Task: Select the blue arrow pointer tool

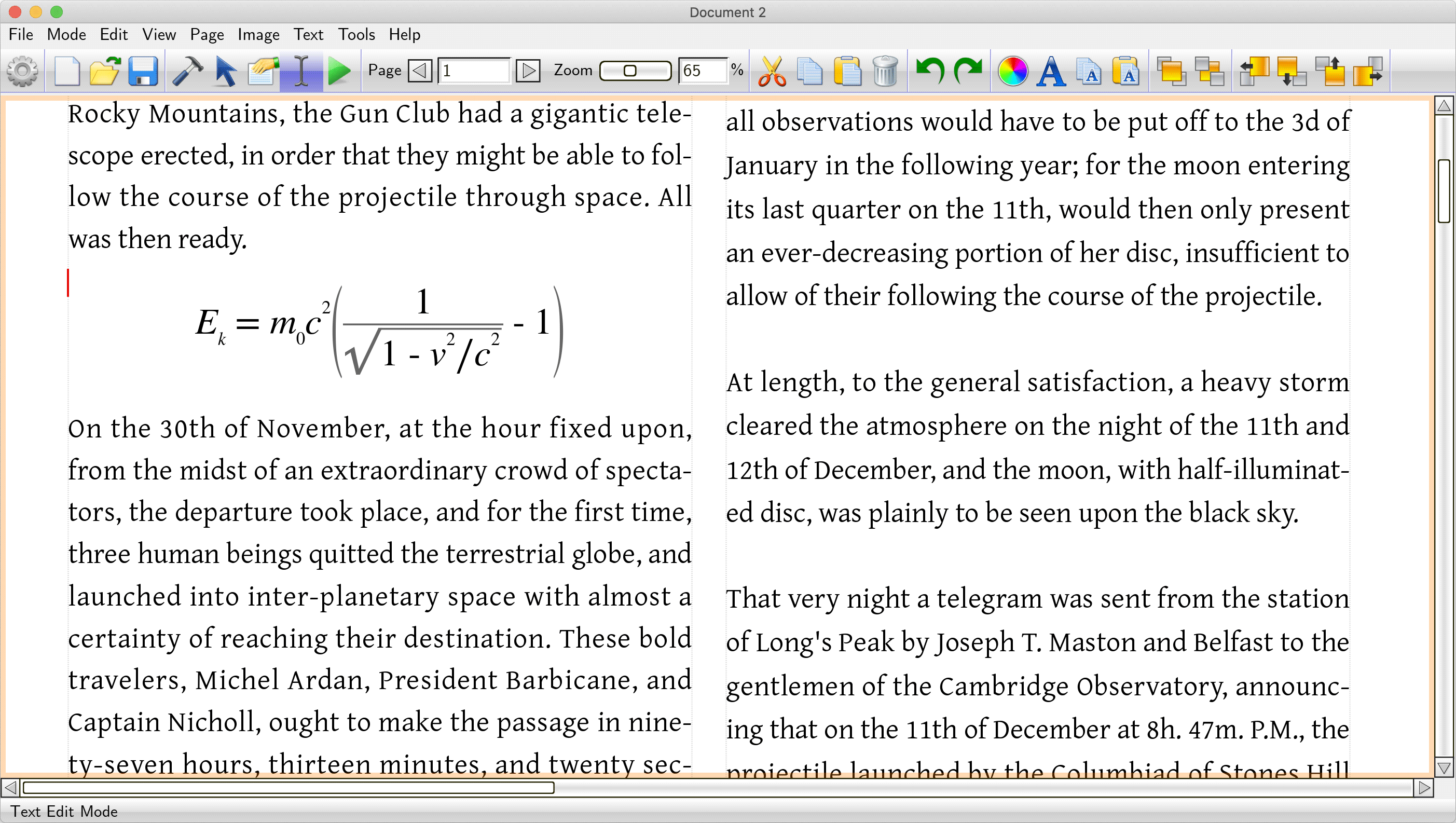Action: pos(226,71)
